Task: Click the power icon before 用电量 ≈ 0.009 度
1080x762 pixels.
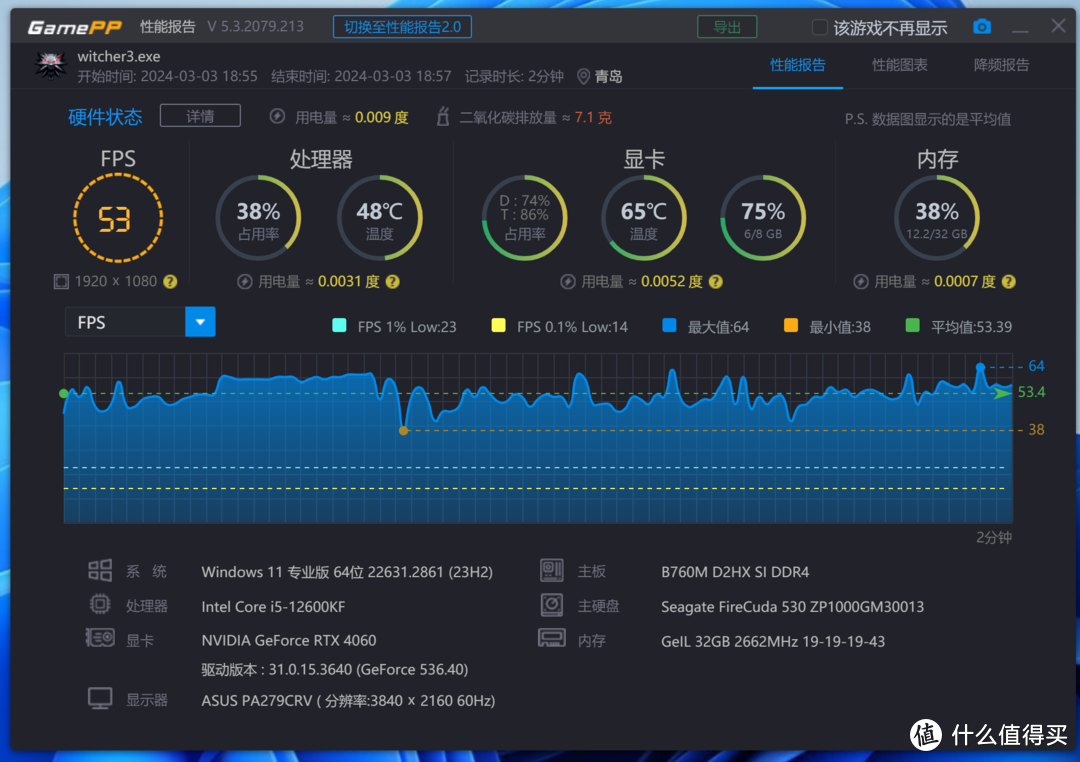Action: click(277, 116)
